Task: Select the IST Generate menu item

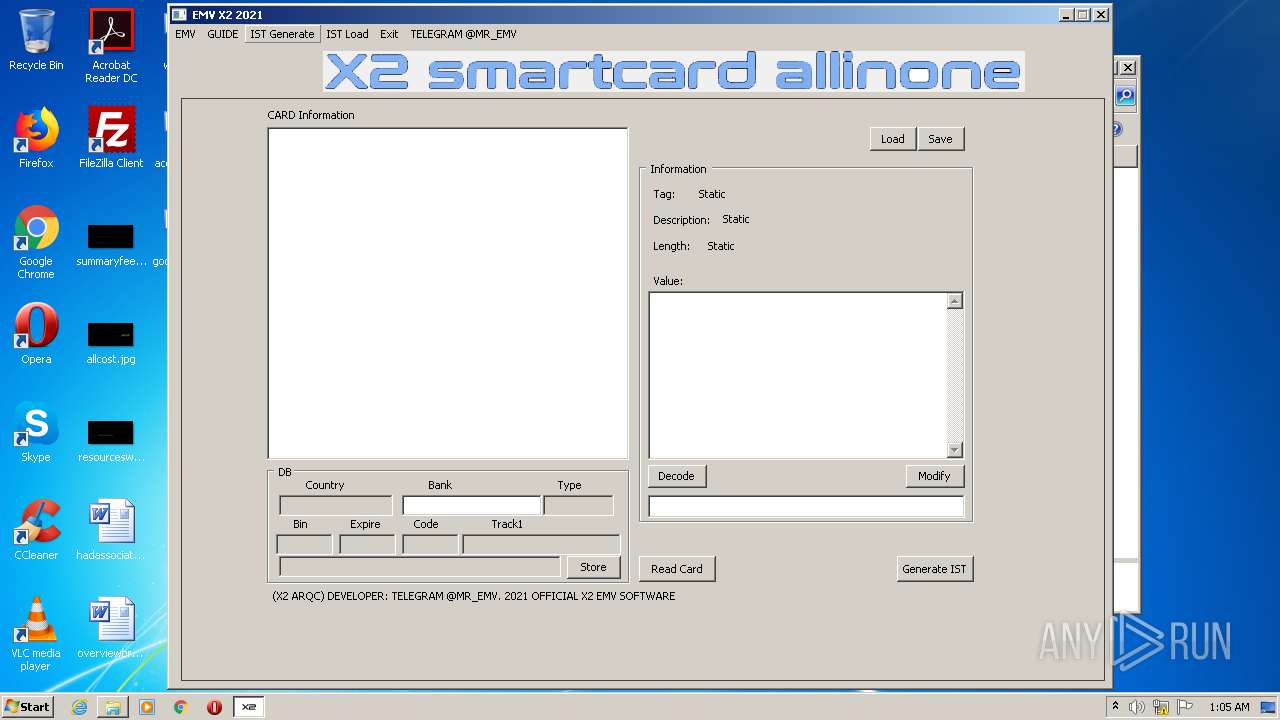Action: click(282, 34)
